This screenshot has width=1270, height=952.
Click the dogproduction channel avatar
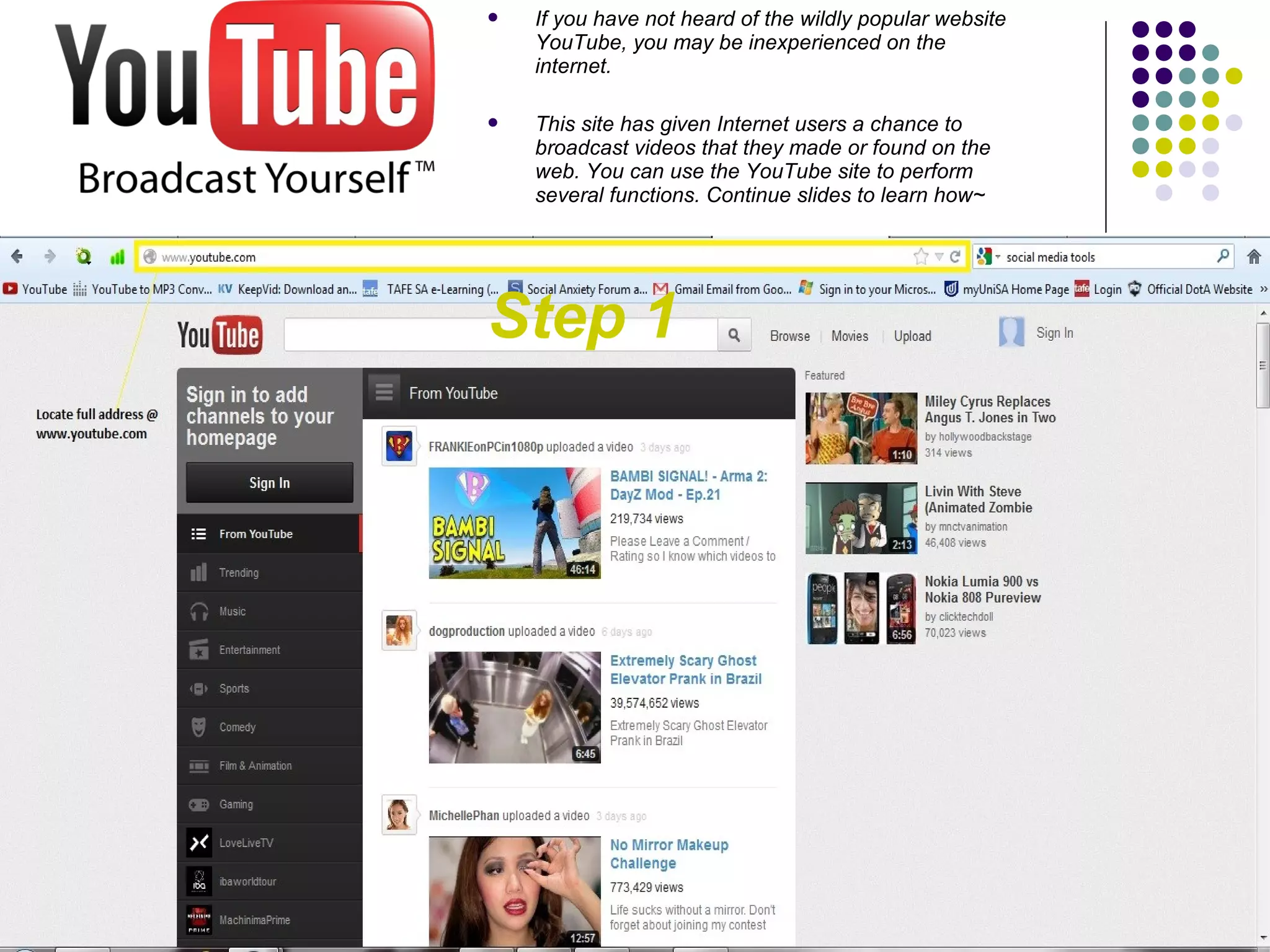399,630
